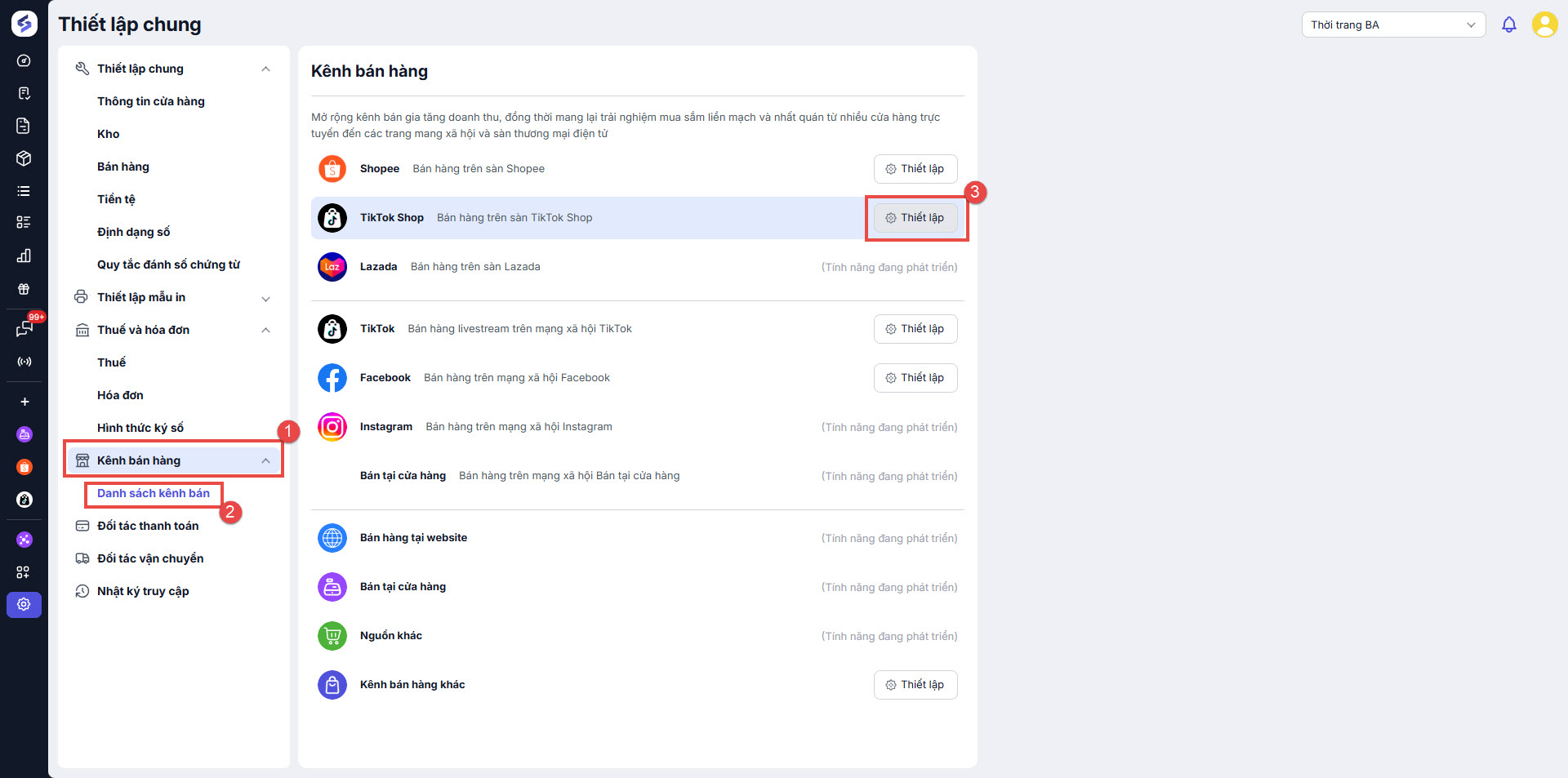Image resolution: width=1568 pixels, height=778 pixels.
Task: Click Thiết lập button for Facebook
Action: coord(915,378)
